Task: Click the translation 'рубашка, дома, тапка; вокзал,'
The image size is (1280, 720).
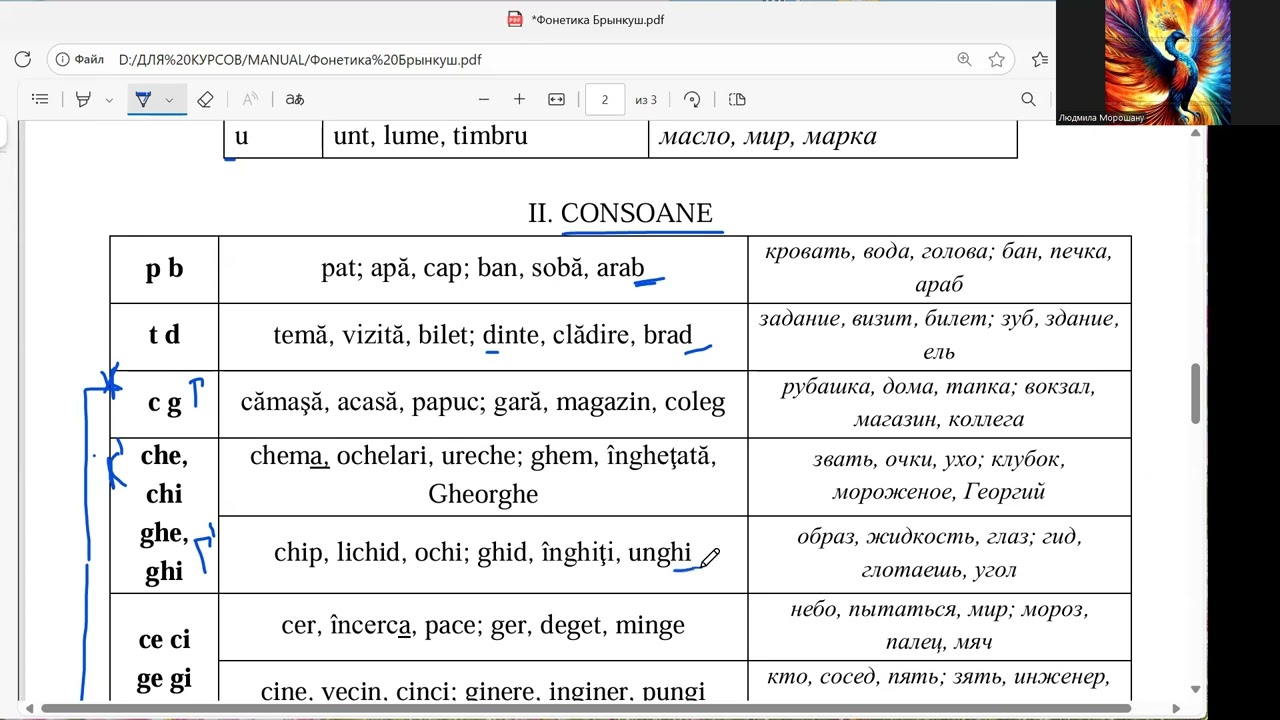Action: coord(938,387)
